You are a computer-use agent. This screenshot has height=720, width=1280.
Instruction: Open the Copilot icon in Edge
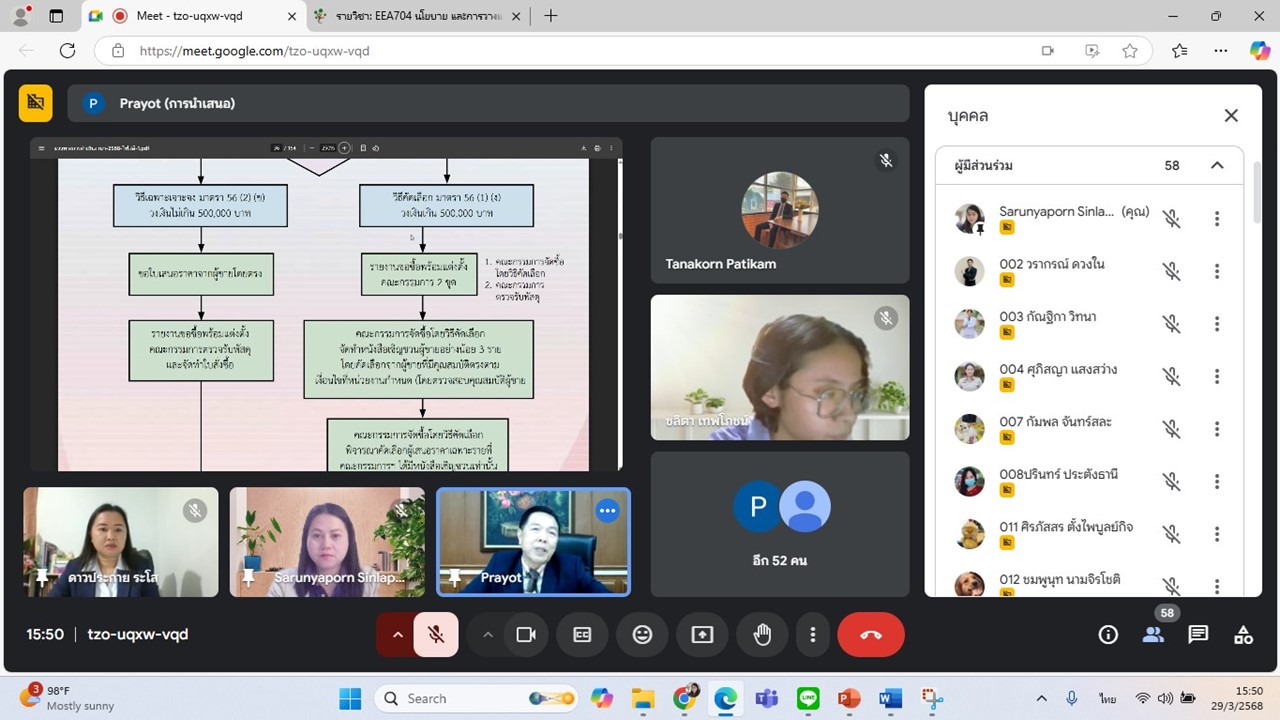[x=1259, y=51]
